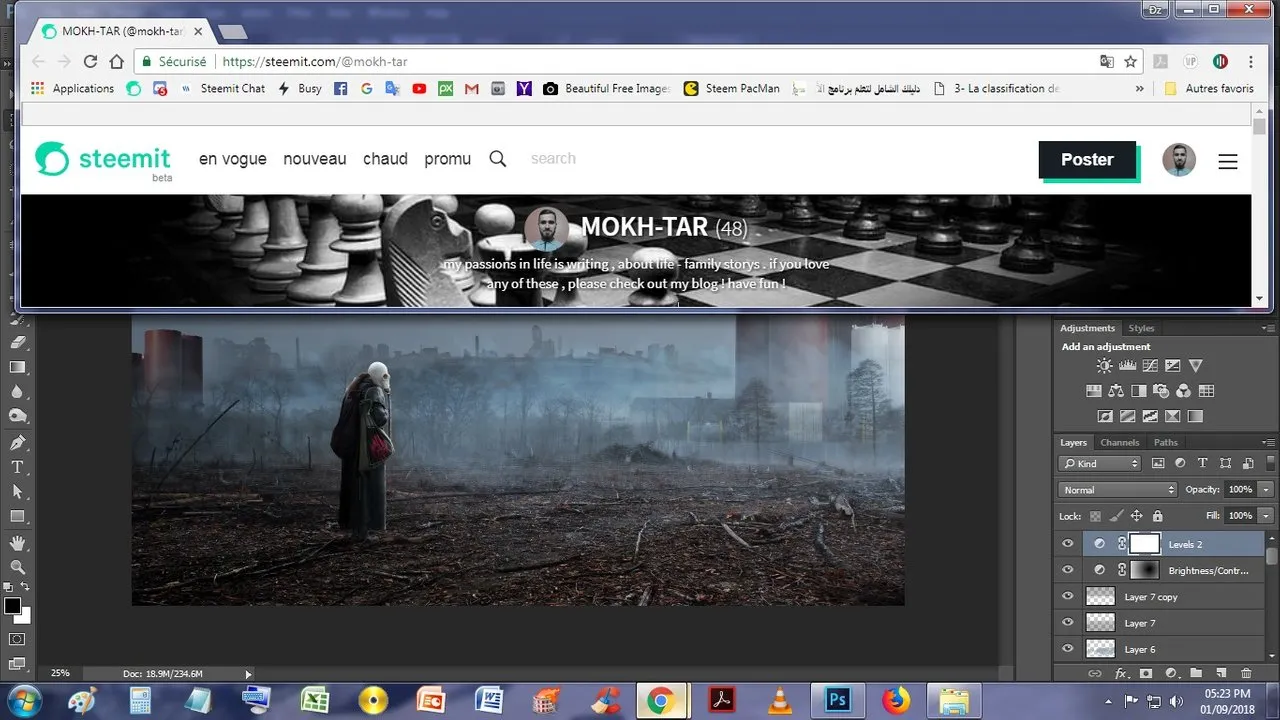Select the Adjustments panel tab
The width and height of the screenshot is (1280, 720).
[1088, 328]
